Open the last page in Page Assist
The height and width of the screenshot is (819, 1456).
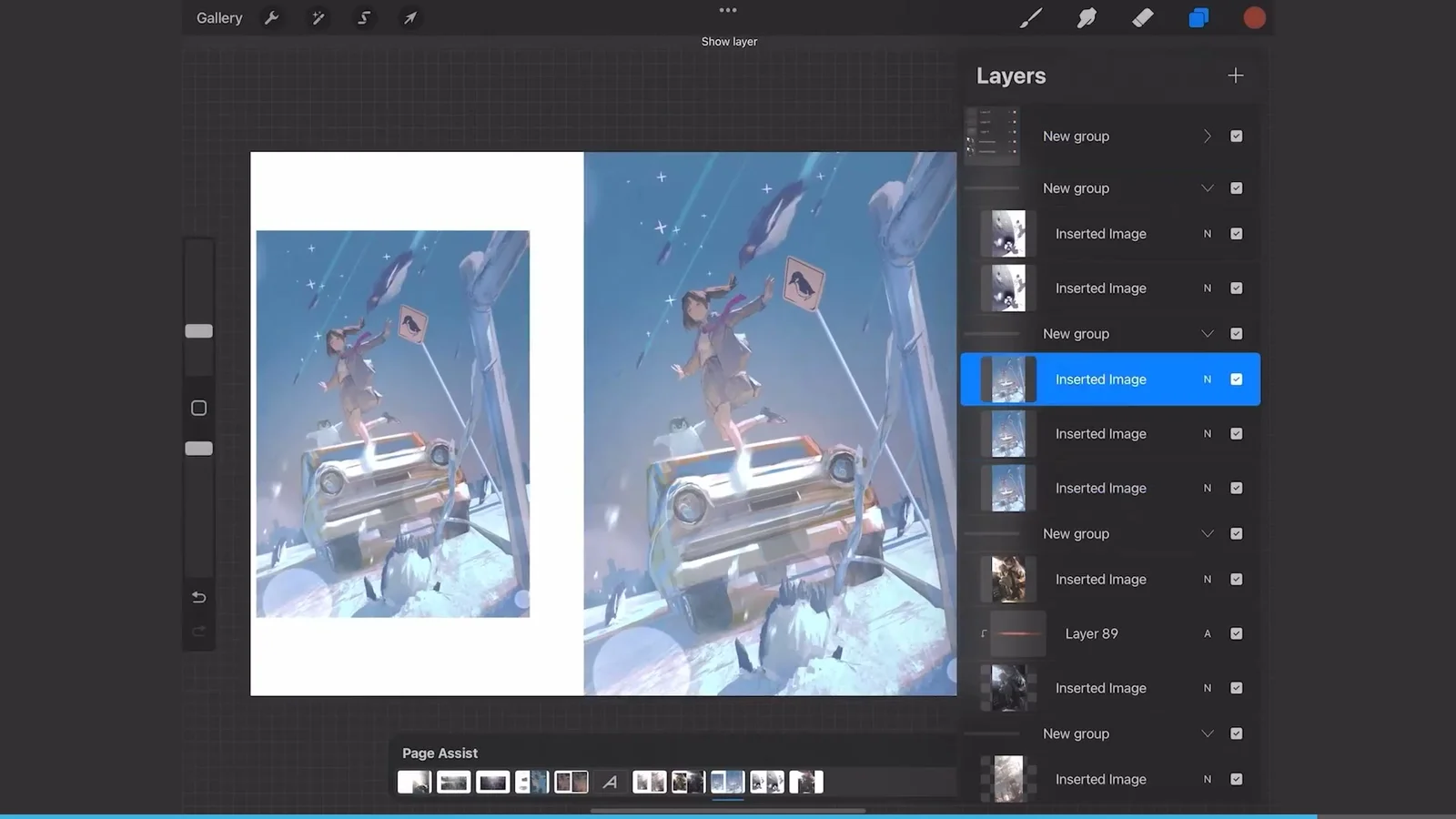pyautogui.click(x=805, y=782)
